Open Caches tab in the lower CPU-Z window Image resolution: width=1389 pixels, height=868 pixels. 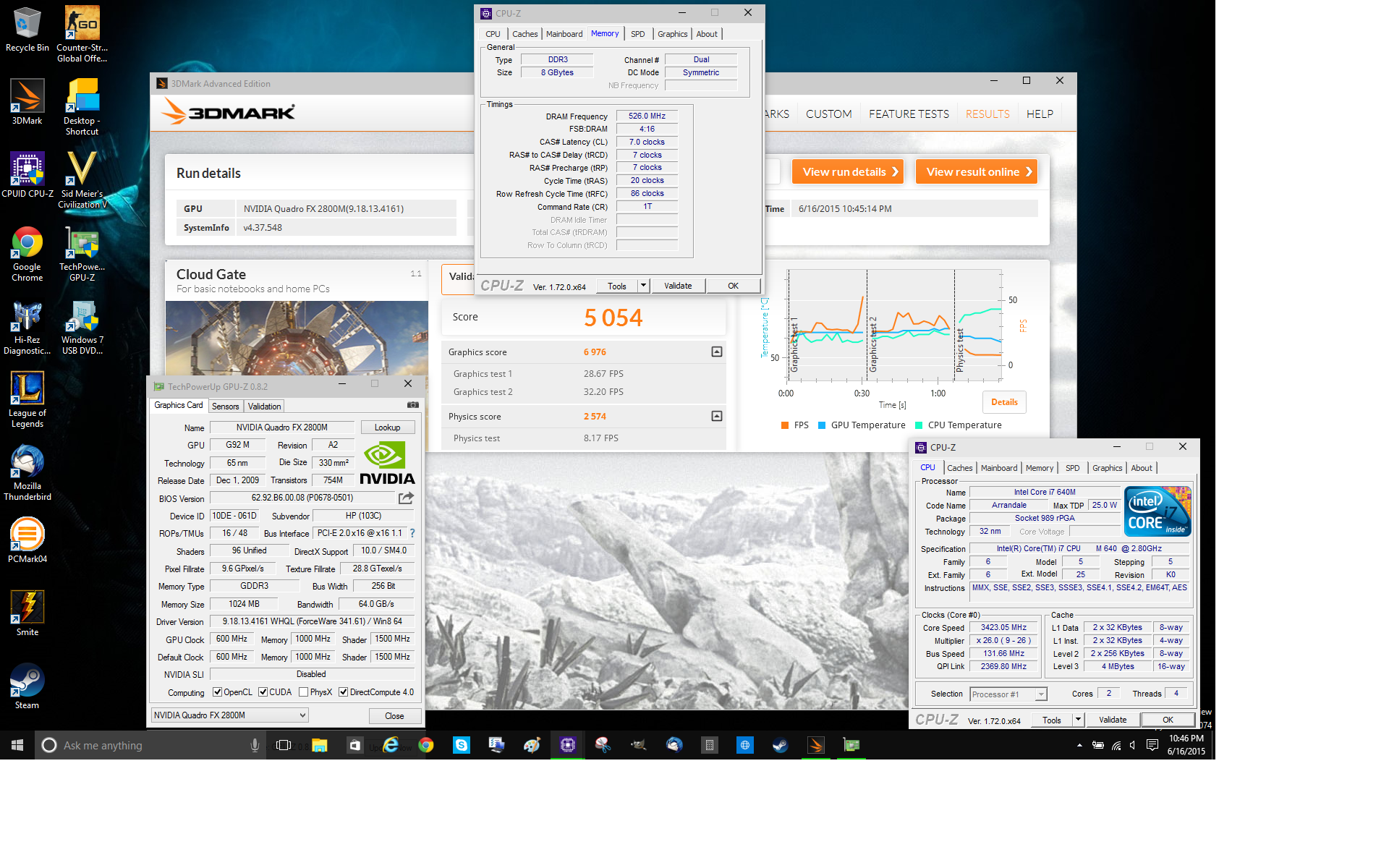point(960,468)
